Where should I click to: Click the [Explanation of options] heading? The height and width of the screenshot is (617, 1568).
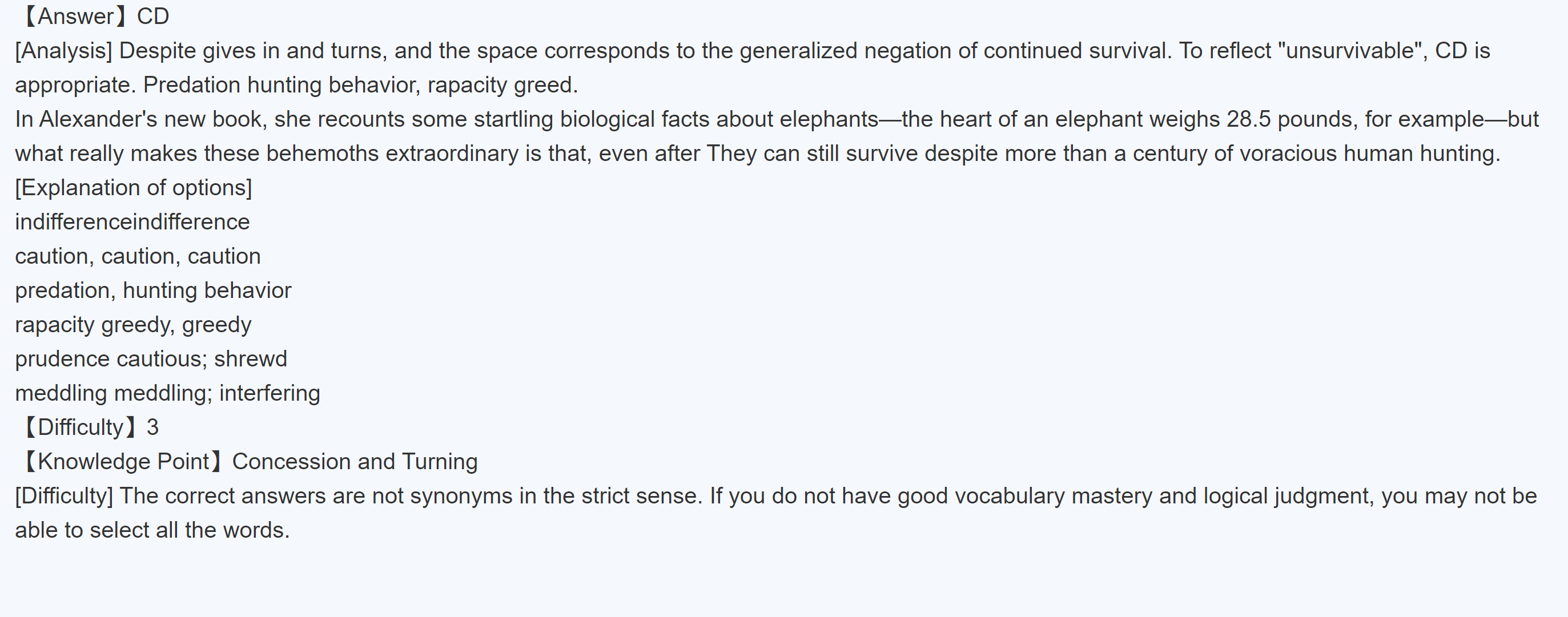pyautogui.click(x=133, y=187)
